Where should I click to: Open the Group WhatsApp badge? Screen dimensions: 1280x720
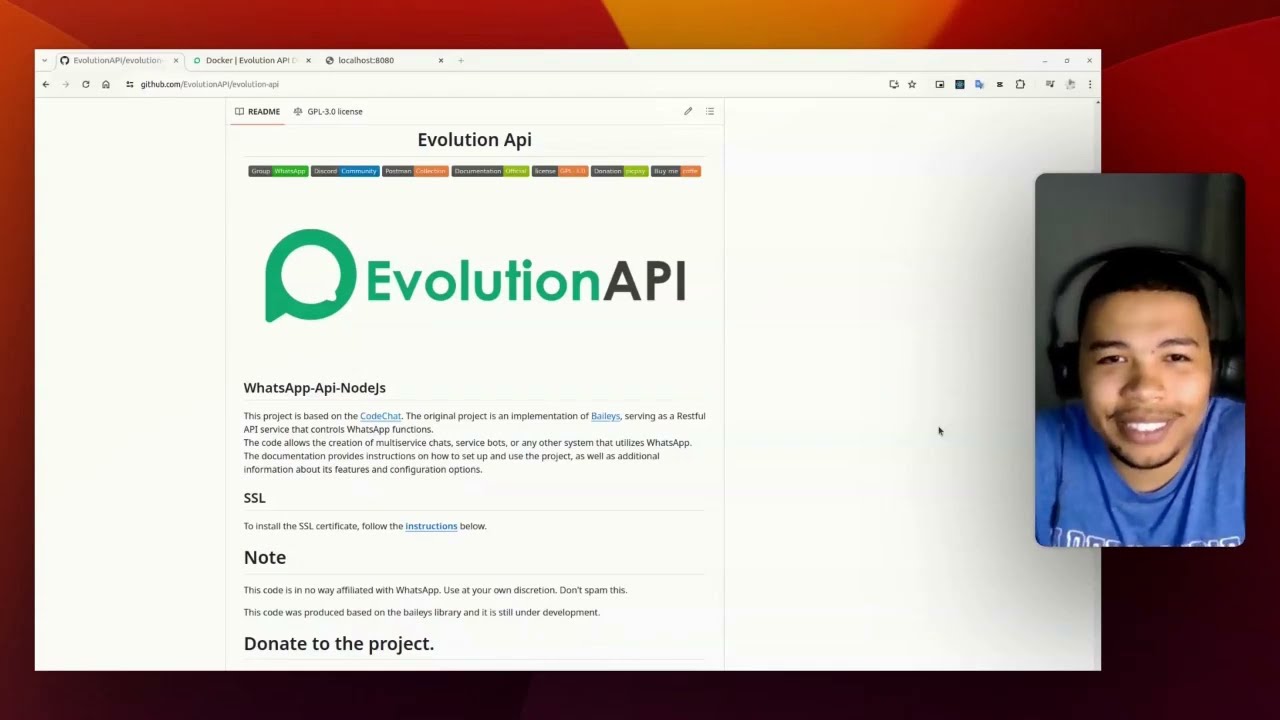pyautogui.click(x=278, y=171)
